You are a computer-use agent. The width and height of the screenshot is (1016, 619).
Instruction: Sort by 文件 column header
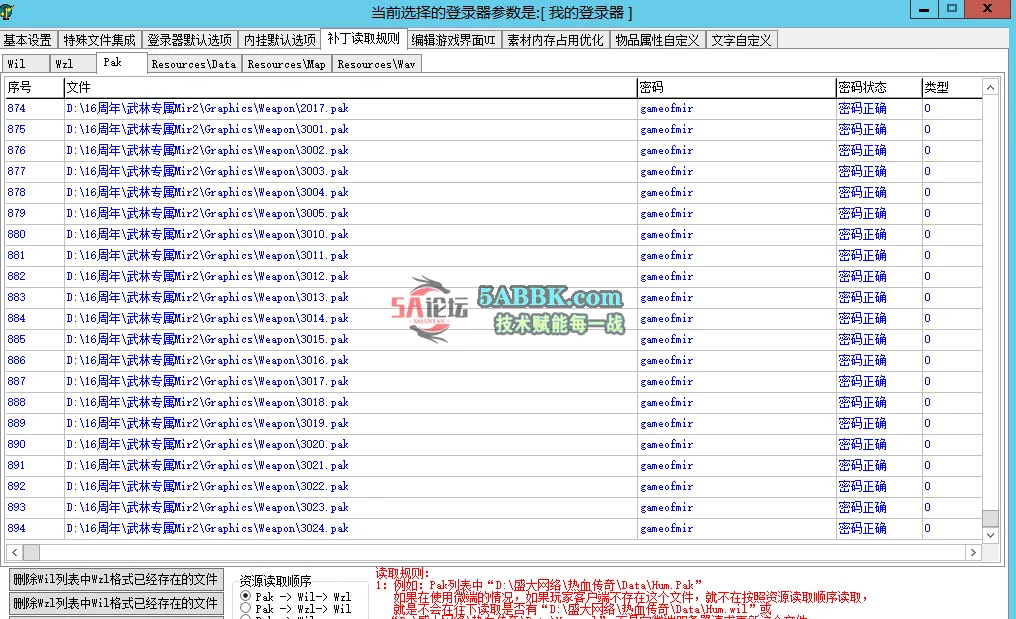[351, 88]
